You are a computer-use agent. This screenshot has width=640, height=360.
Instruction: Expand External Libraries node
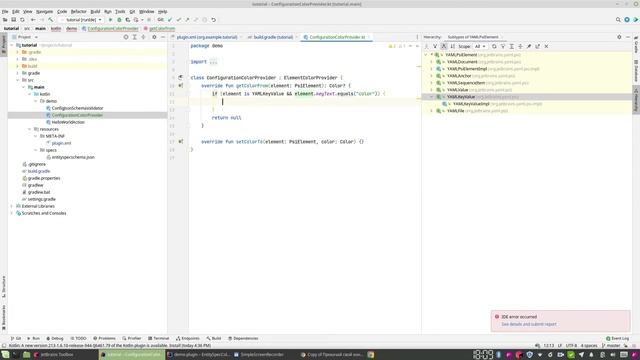(x=11, y=206)
